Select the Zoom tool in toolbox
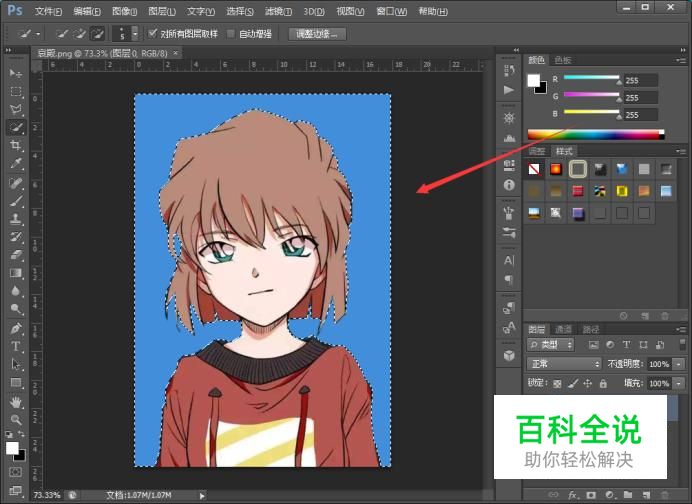 [x=16, y=420]
